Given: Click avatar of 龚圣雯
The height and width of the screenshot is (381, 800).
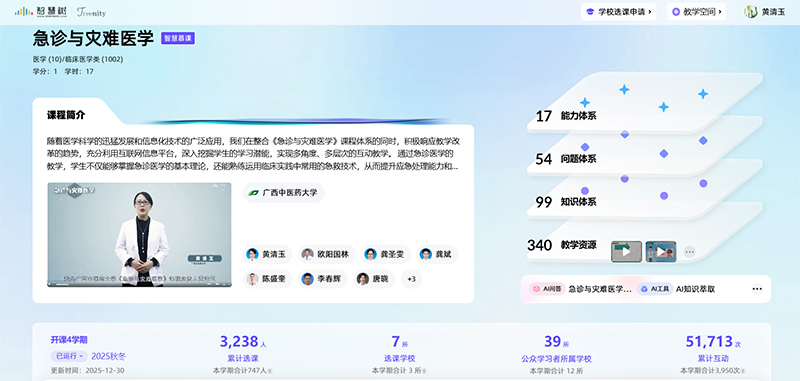Looking at the screenshot, I should pyautogui.click(x=370, y=254).
